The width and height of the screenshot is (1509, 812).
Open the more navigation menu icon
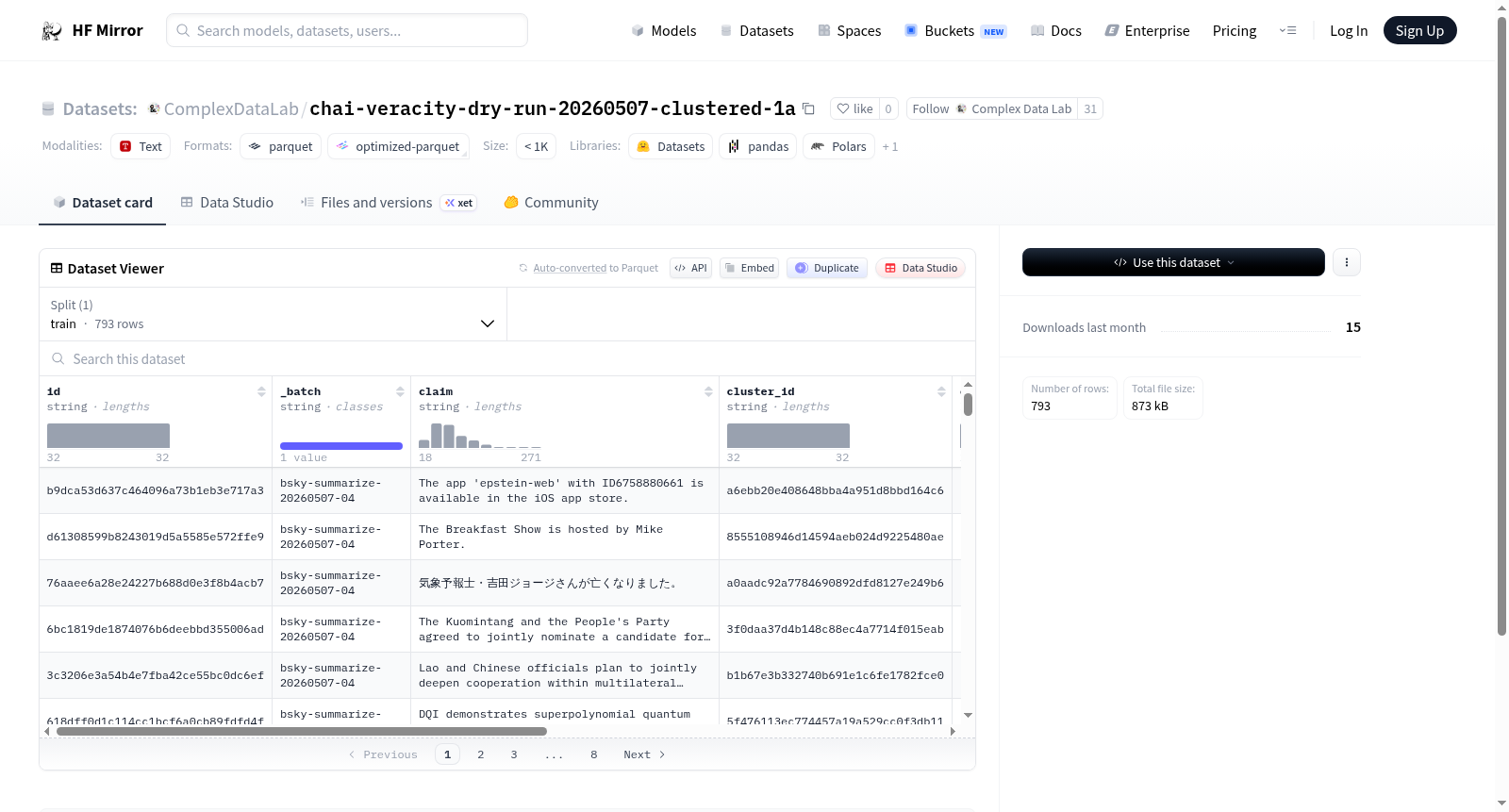pyautogui.click(x=1287, y=31)
